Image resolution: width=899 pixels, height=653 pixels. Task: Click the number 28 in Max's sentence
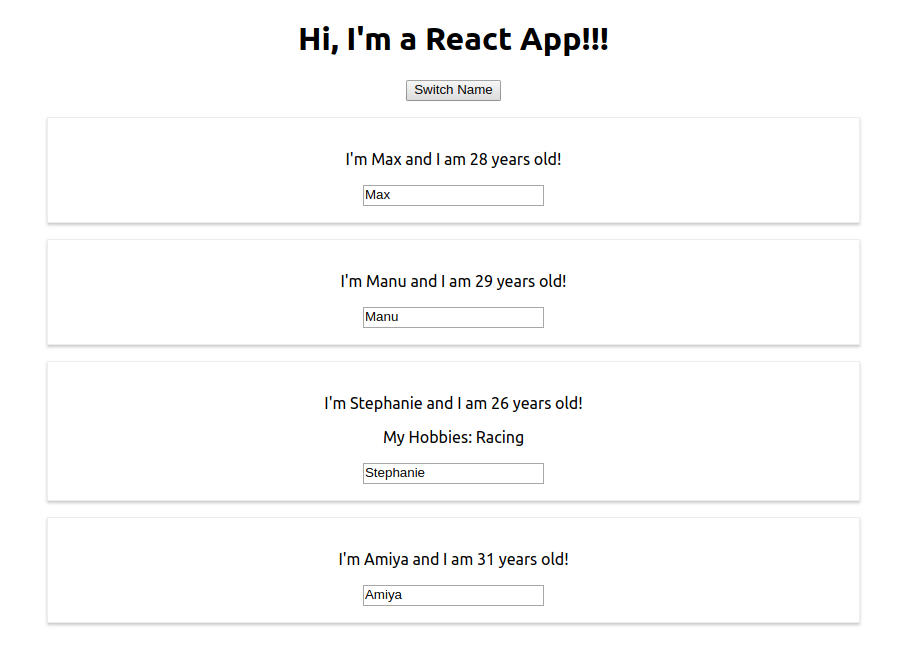(x=478, y=159)
